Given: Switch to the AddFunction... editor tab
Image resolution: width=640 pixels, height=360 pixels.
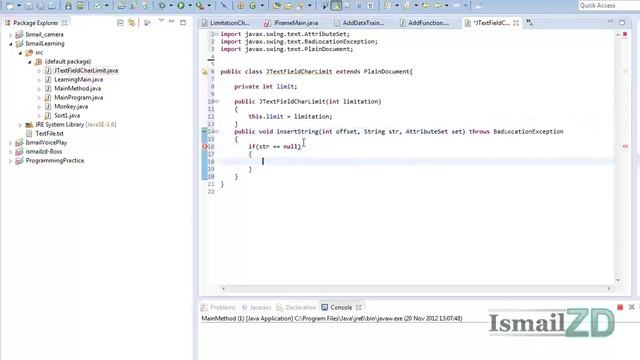Looking at the screenshot, I should pos(424,23).
